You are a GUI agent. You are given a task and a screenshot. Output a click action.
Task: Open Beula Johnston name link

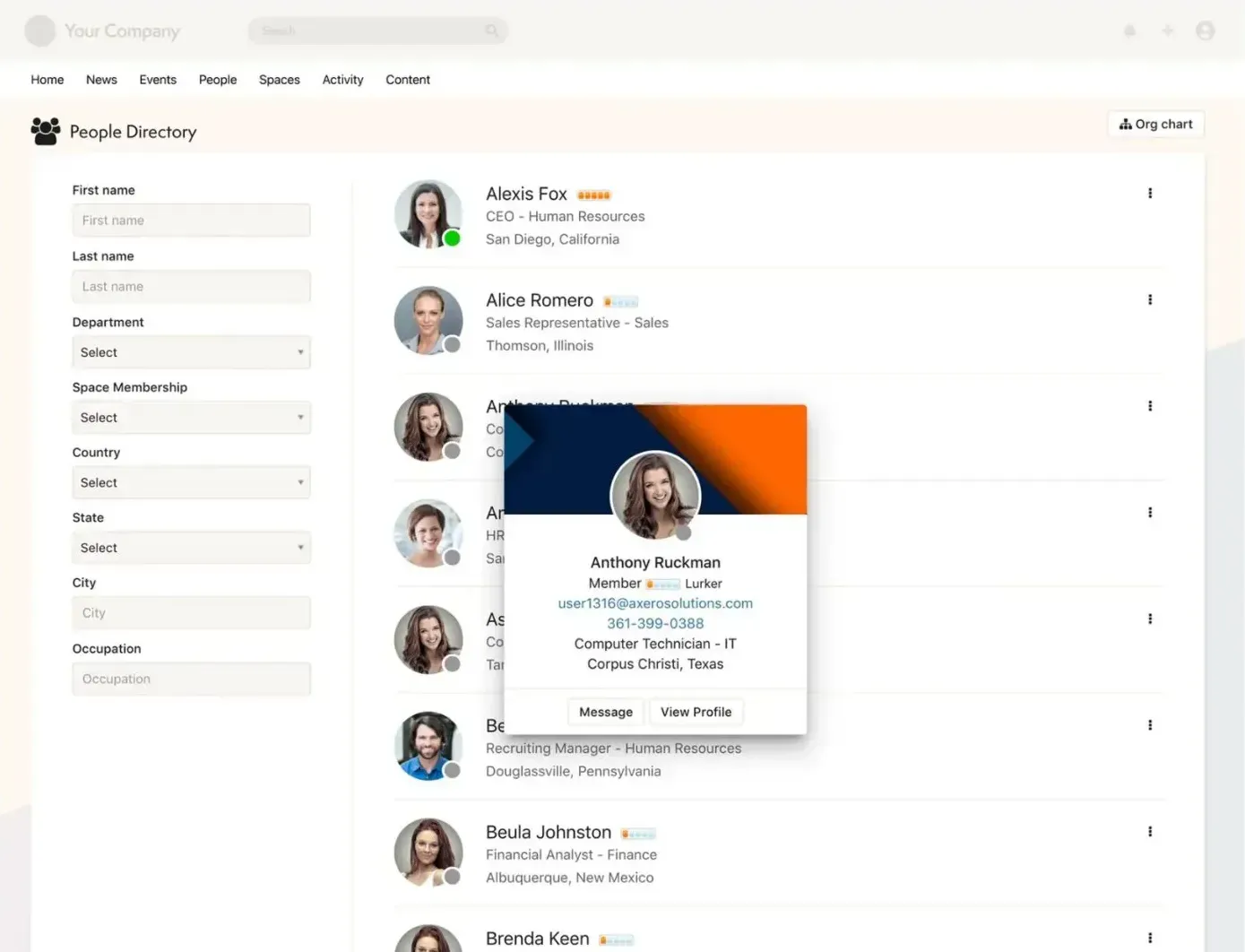(x=549, y=832)
